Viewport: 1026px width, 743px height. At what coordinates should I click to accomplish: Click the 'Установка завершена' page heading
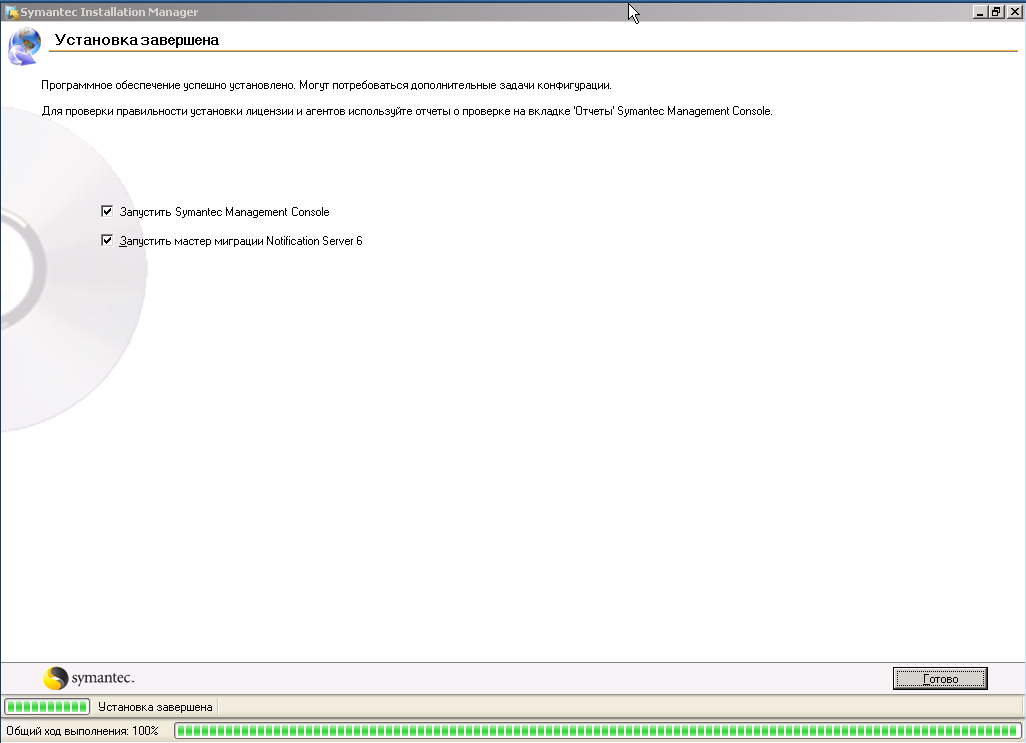click(x=136, y=40)
